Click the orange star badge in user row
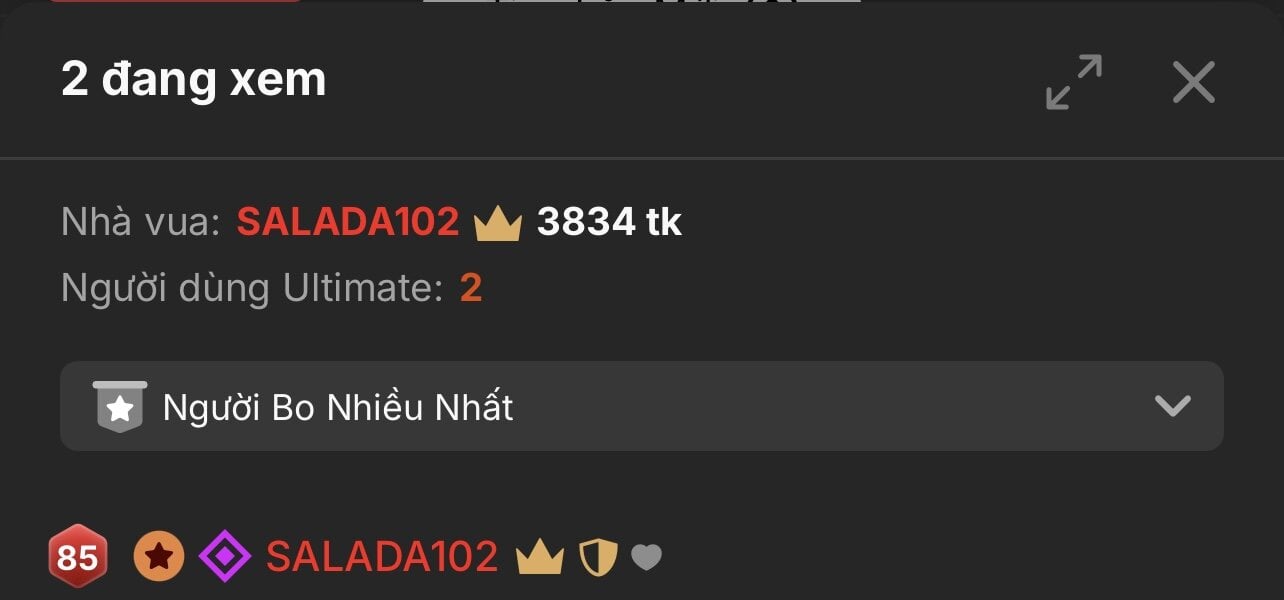1284x600 pixels. (159, 557)
